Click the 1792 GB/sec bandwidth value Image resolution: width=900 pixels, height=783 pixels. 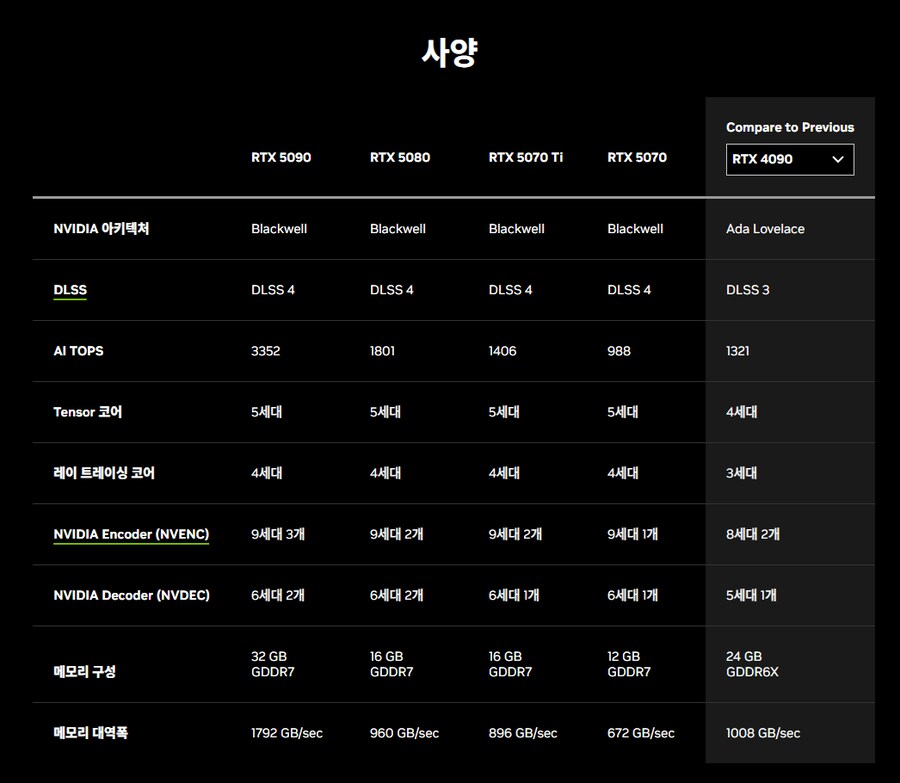286,733
